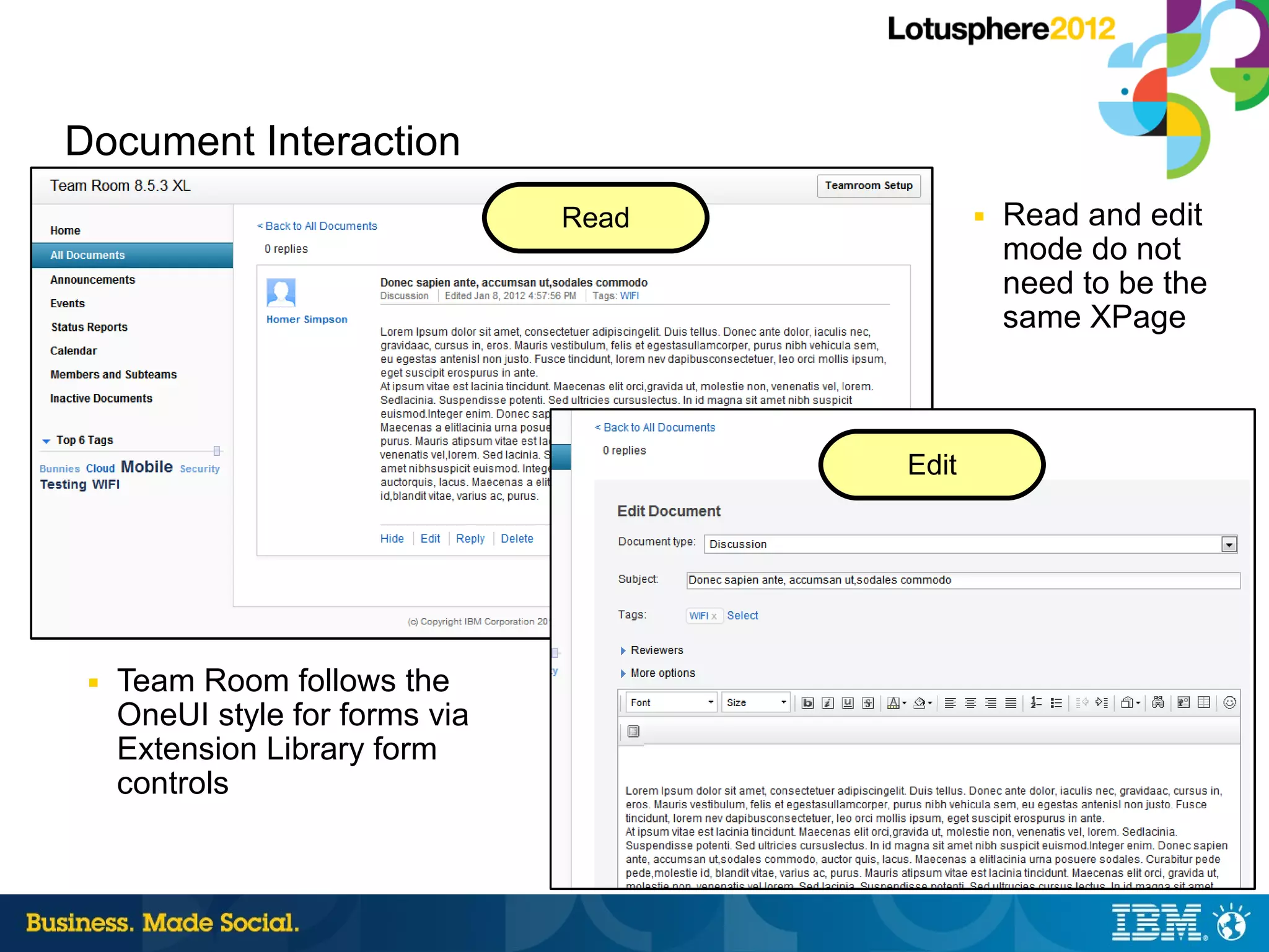Align text left in the editor

pos(951,702)
